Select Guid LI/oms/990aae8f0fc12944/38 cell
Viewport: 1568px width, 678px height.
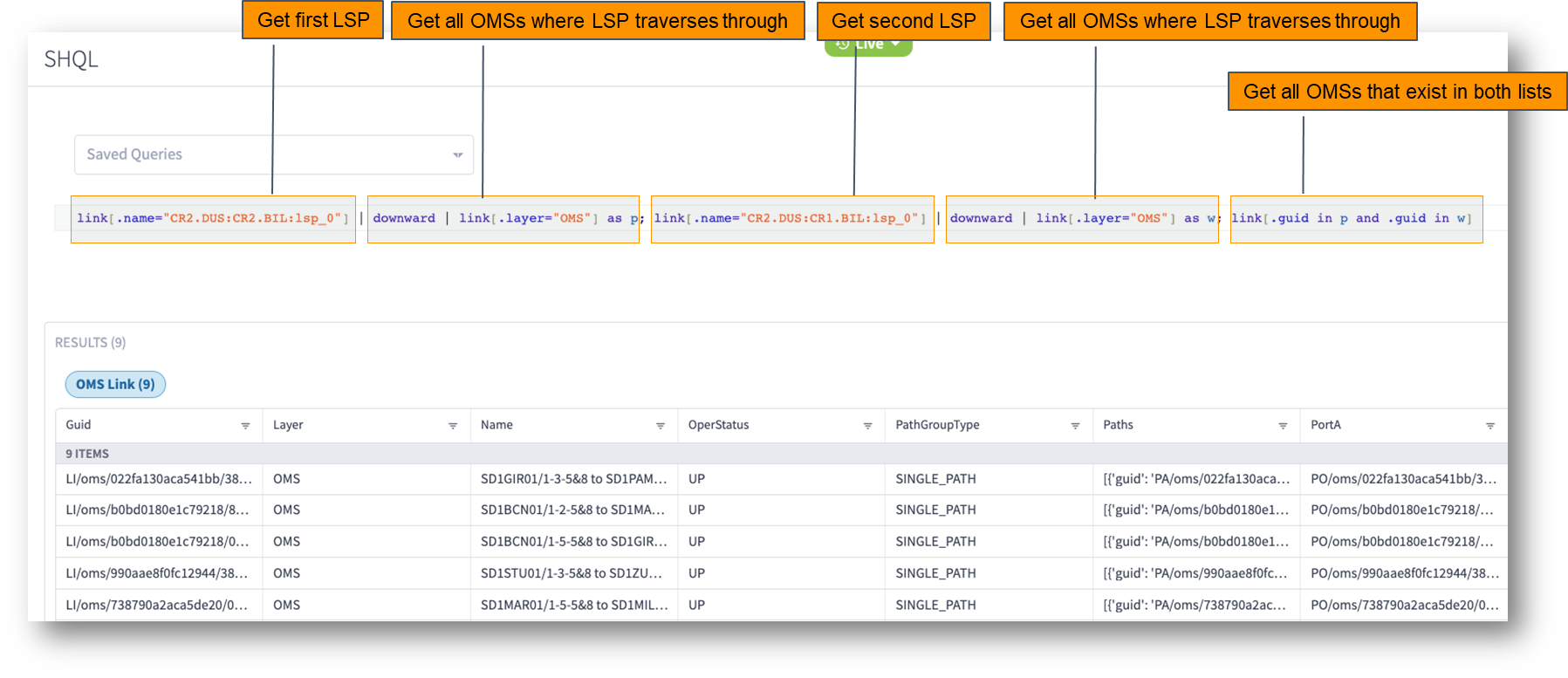159,573
